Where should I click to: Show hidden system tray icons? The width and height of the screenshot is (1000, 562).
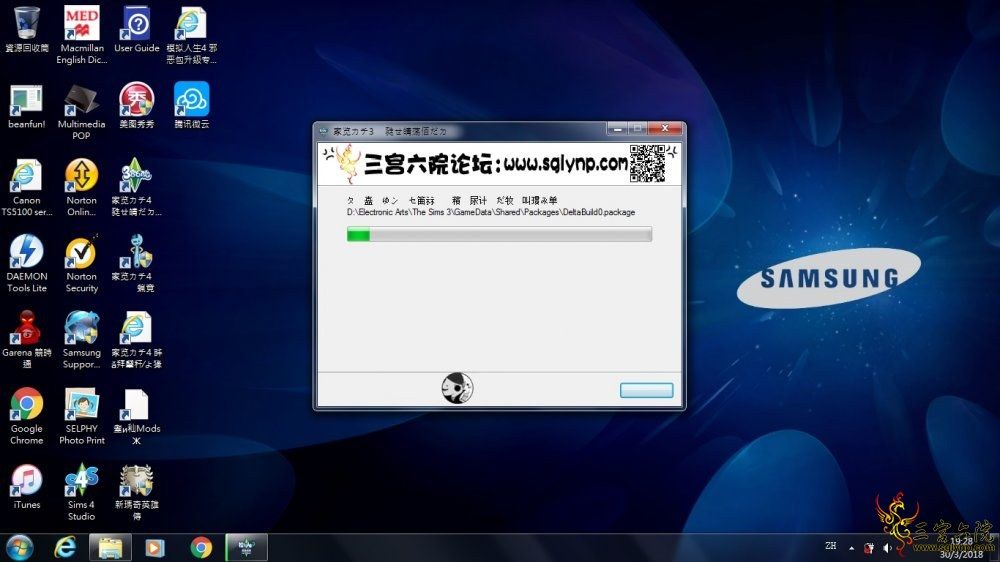click(851, 548)
